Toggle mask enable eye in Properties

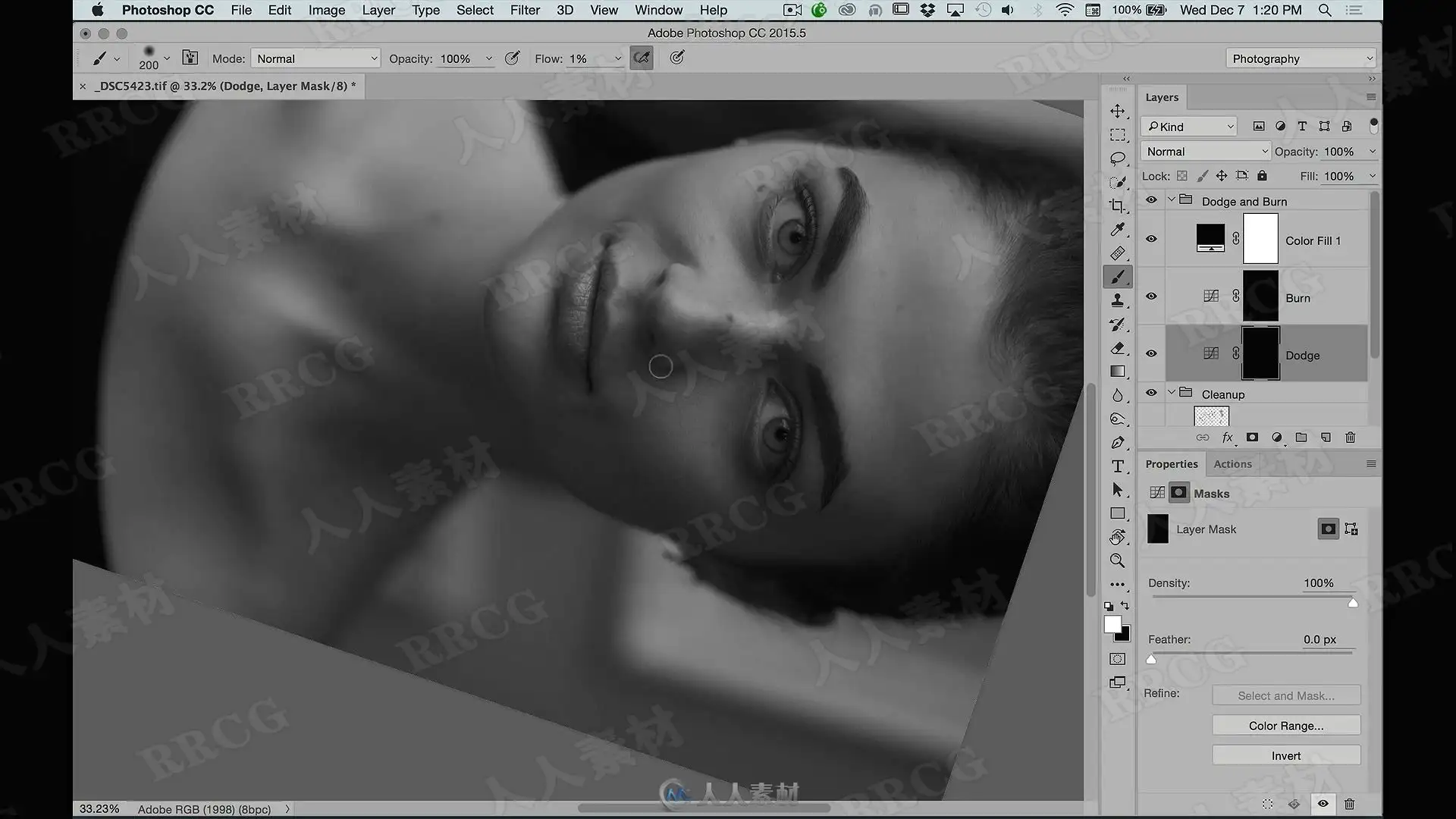(x=1323, y=804)
